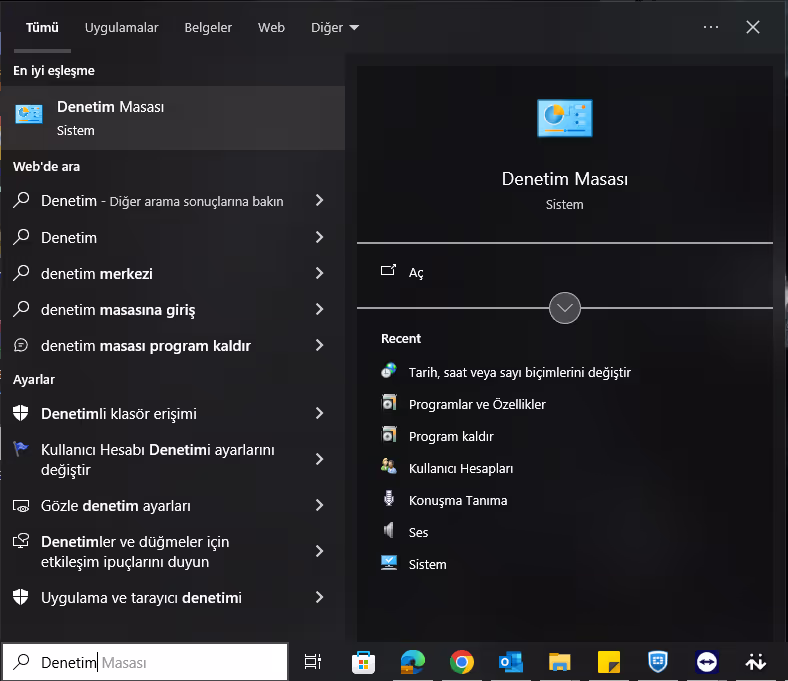
Task: Click the Aç open icon in preview pane
Action: pyautogui.click(x=388, y=270)
